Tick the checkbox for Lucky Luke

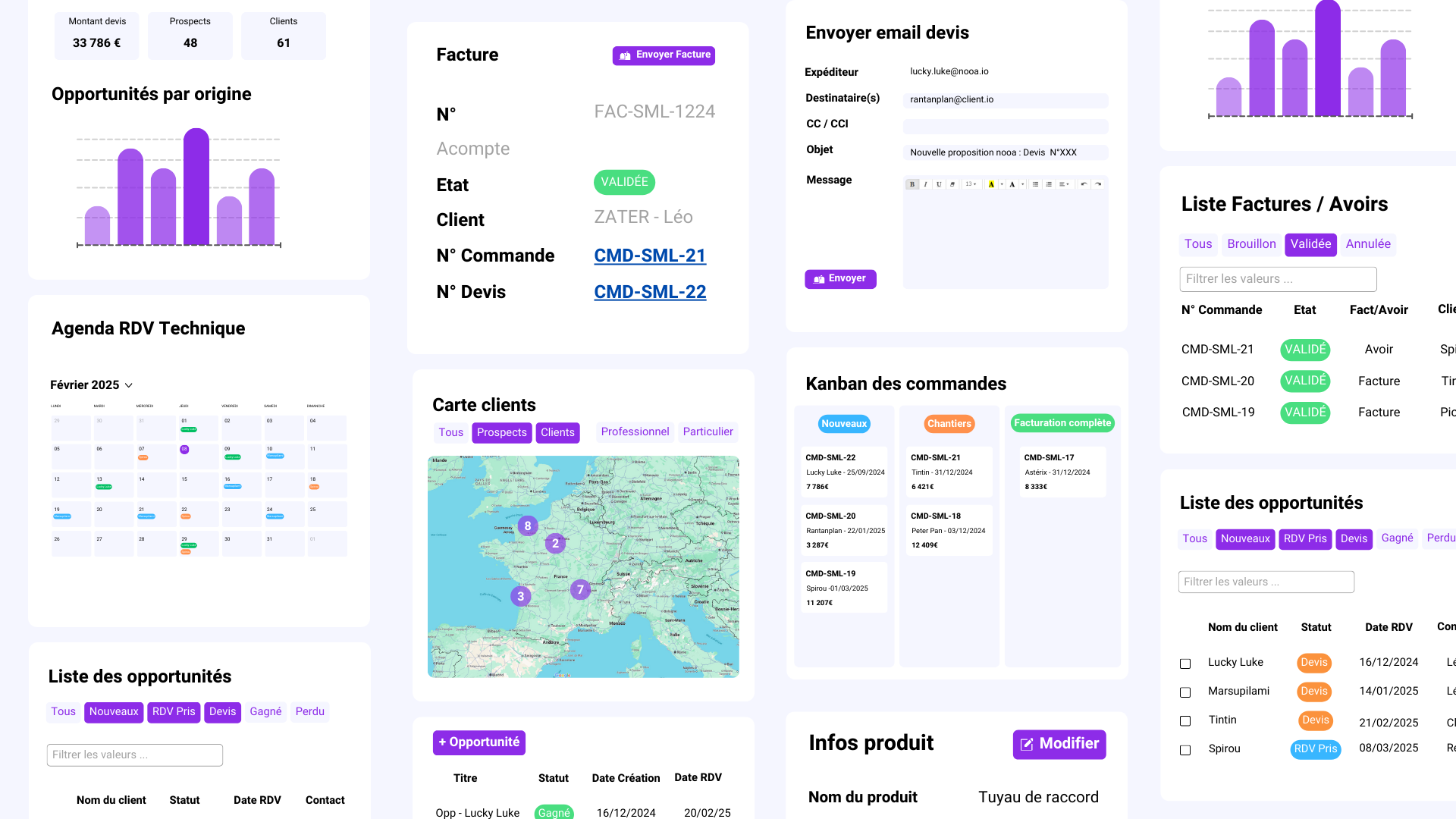1185,664
